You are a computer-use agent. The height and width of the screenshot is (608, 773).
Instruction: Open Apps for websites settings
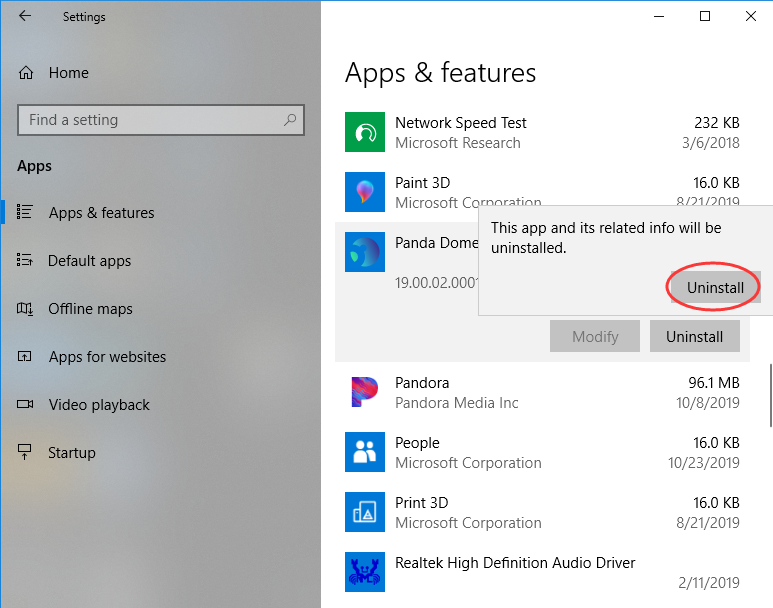107,357
